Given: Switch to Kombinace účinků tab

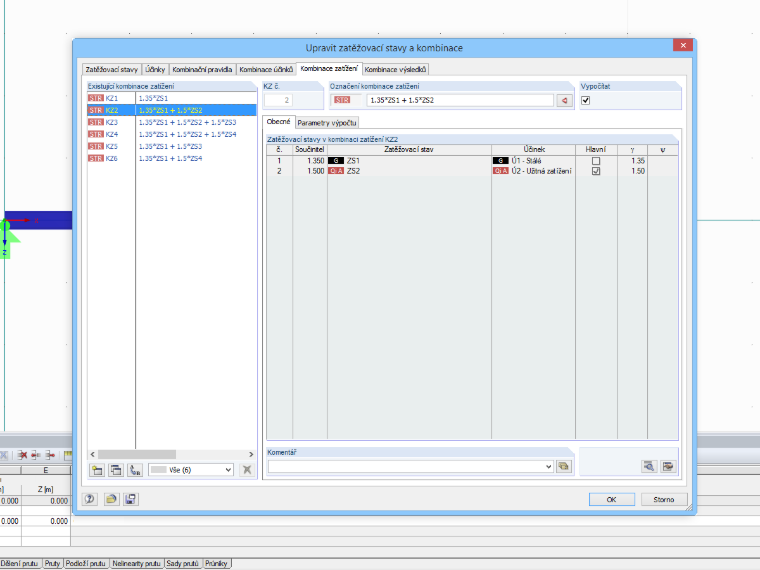Looking at the screenshot, I should point(266,69).
